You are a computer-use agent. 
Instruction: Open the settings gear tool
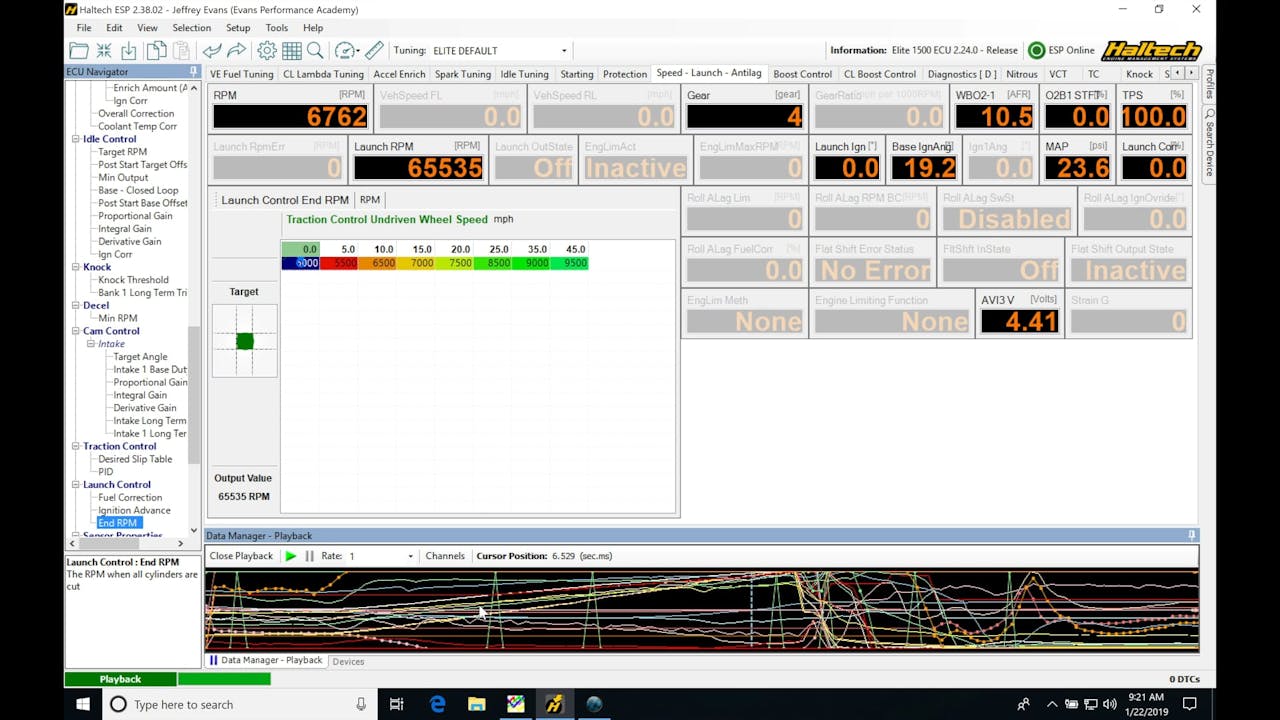coord(266,49)
